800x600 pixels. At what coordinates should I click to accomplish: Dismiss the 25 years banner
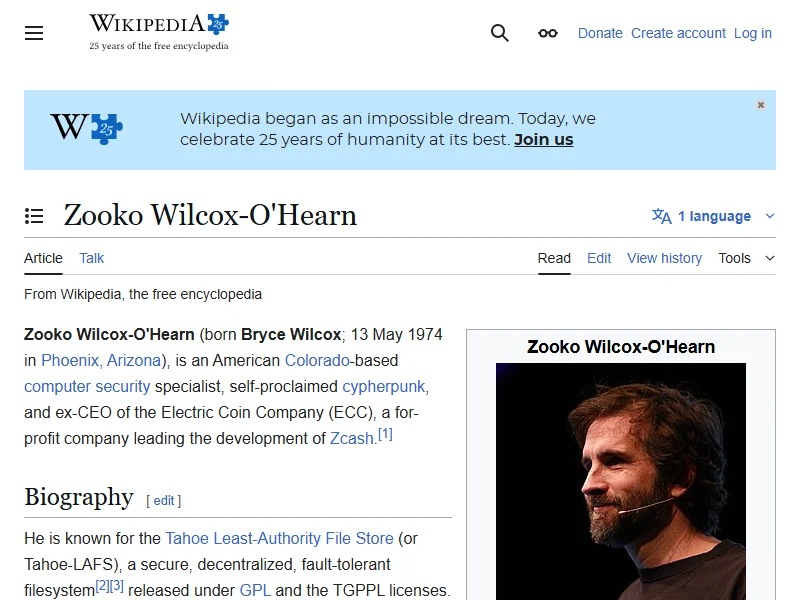761,105
